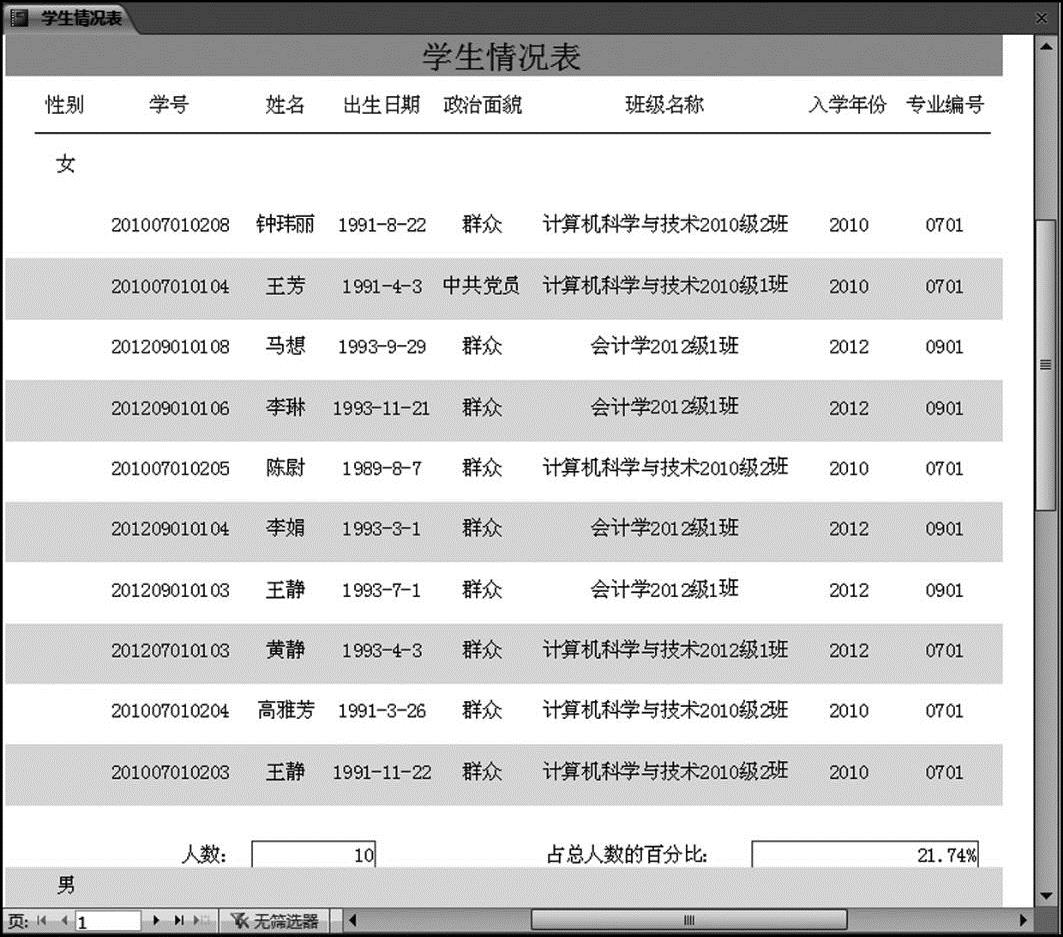The image size is (1063, 937).
Task: Click class 计算机科学与技术2012级1班
Action: tap(665, 650)
